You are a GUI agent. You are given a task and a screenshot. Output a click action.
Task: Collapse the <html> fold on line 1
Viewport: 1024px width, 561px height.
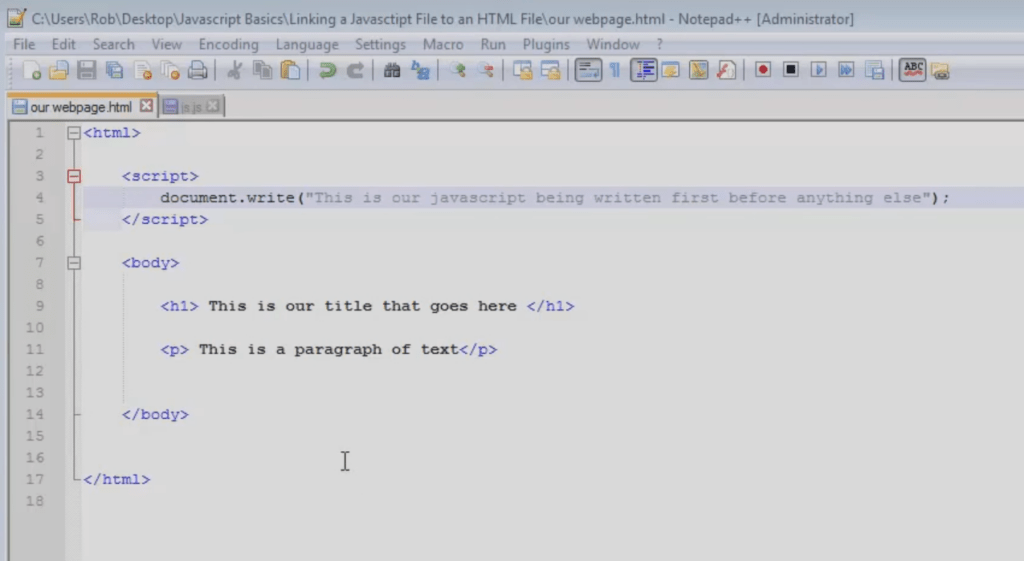click(x=74, y=133)
